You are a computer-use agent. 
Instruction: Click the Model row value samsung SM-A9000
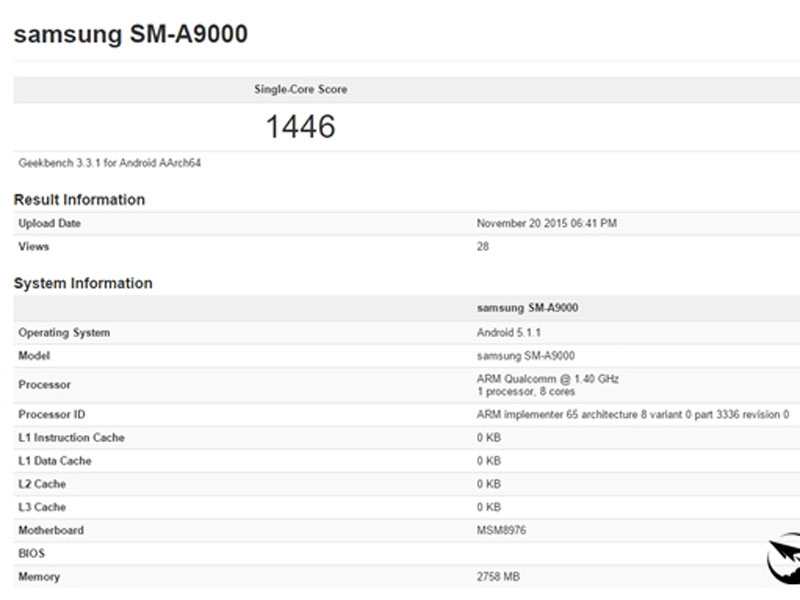[526, 356]
